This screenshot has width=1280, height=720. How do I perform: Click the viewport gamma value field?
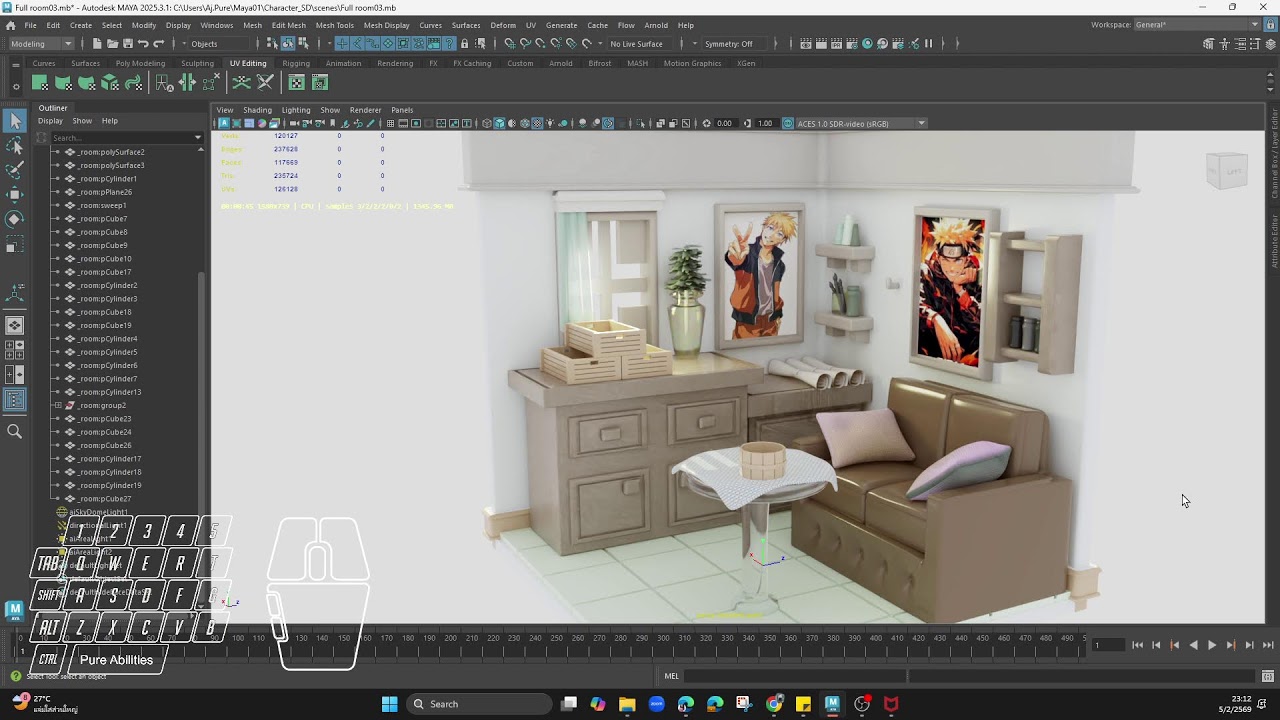pos(765,124)
